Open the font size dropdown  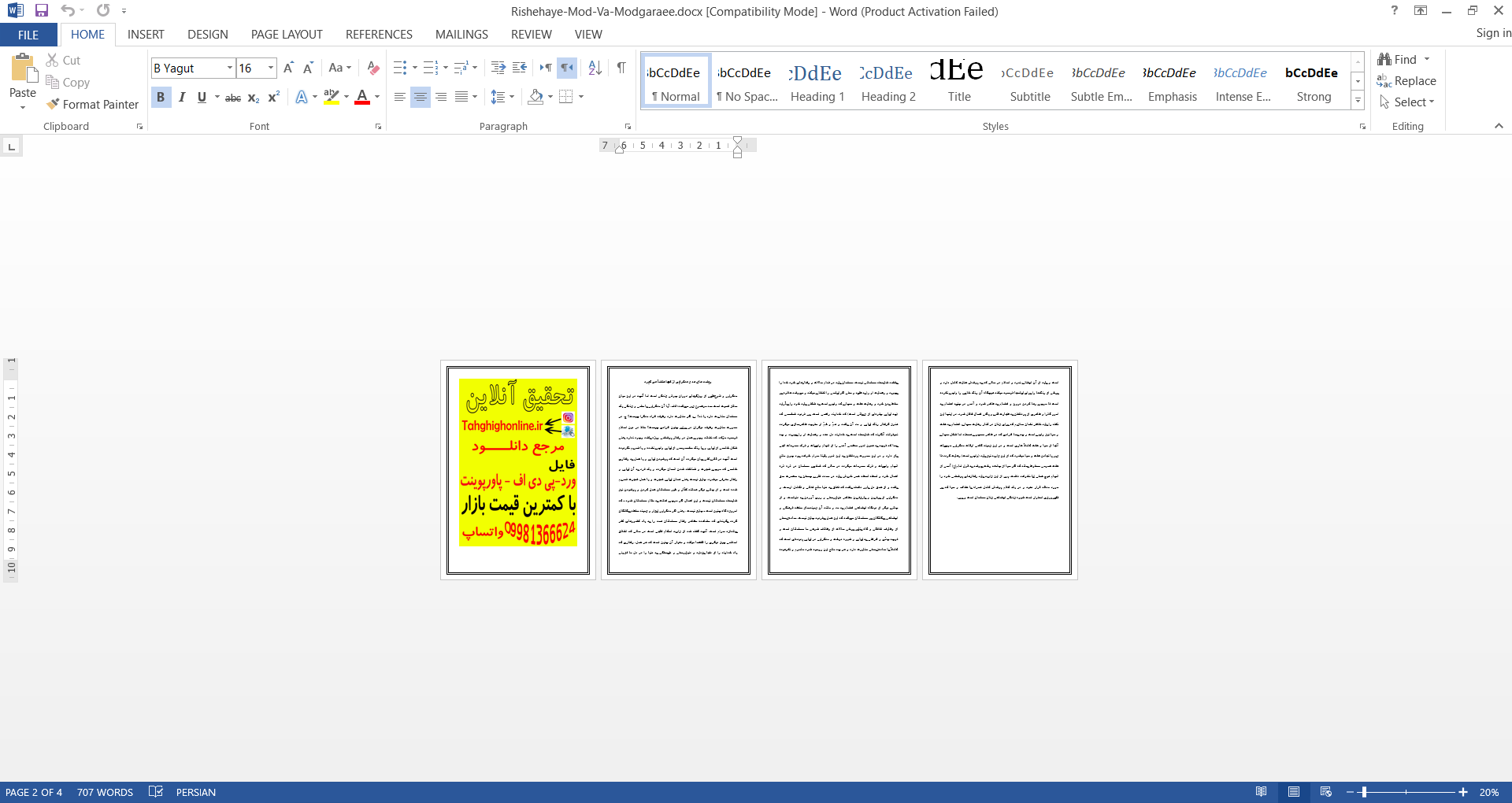271,68
